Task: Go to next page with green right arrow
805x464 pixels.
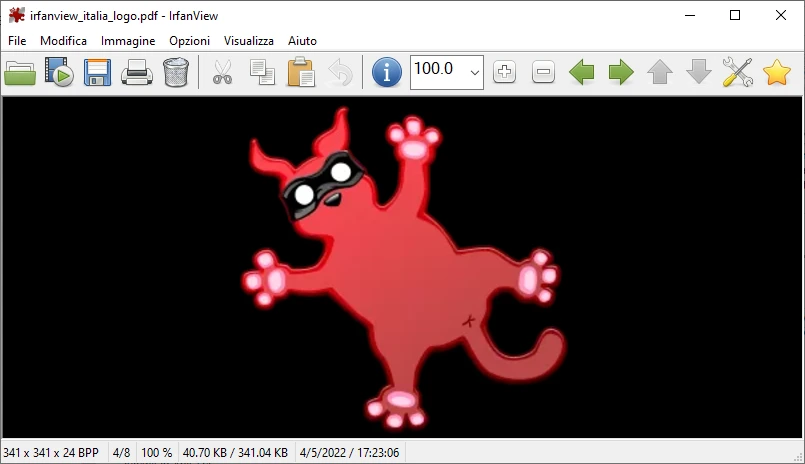Action: pos(621,72)
